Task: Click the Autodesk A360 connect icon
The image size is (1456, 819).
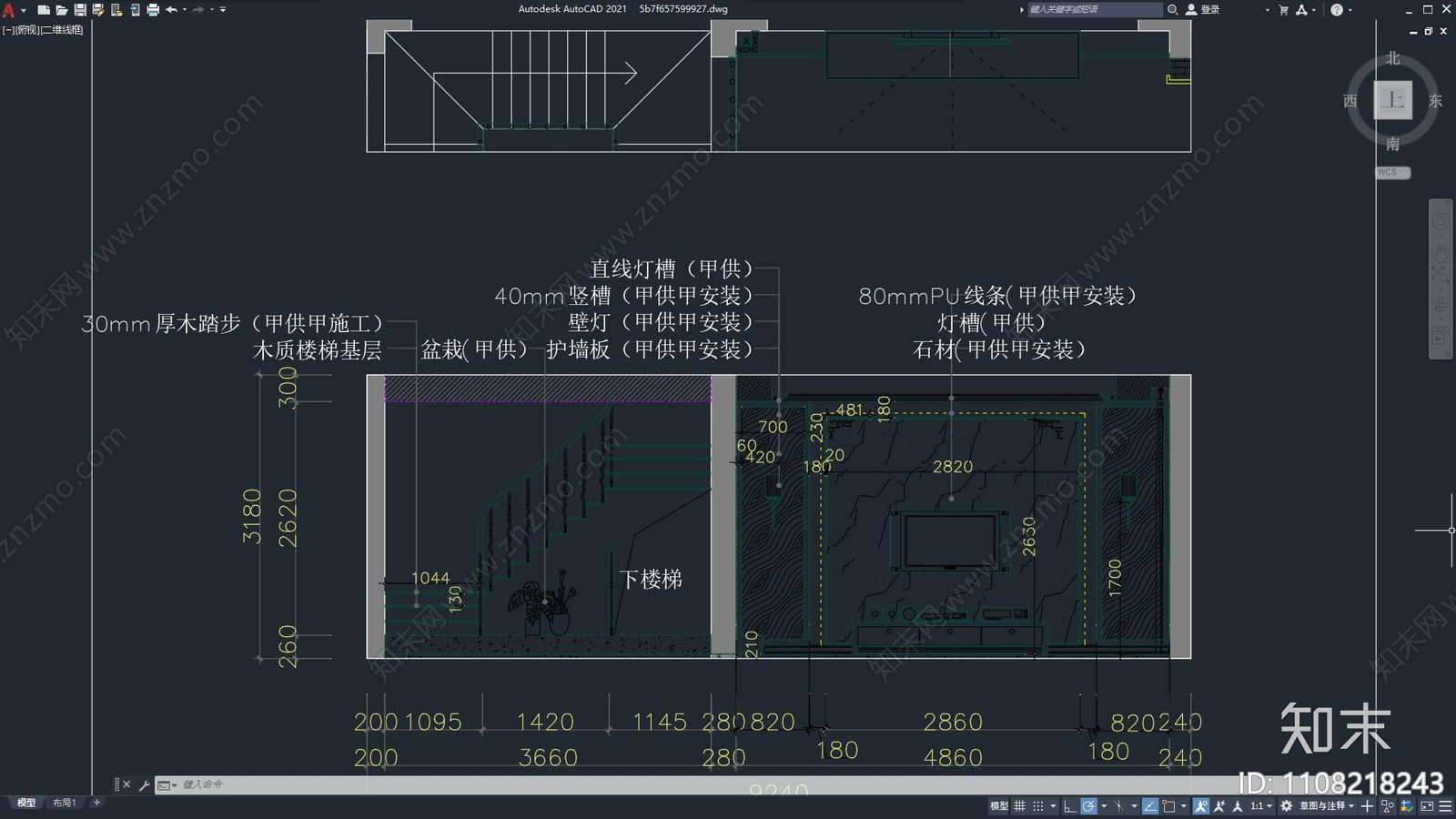Action: (1301, 9)
